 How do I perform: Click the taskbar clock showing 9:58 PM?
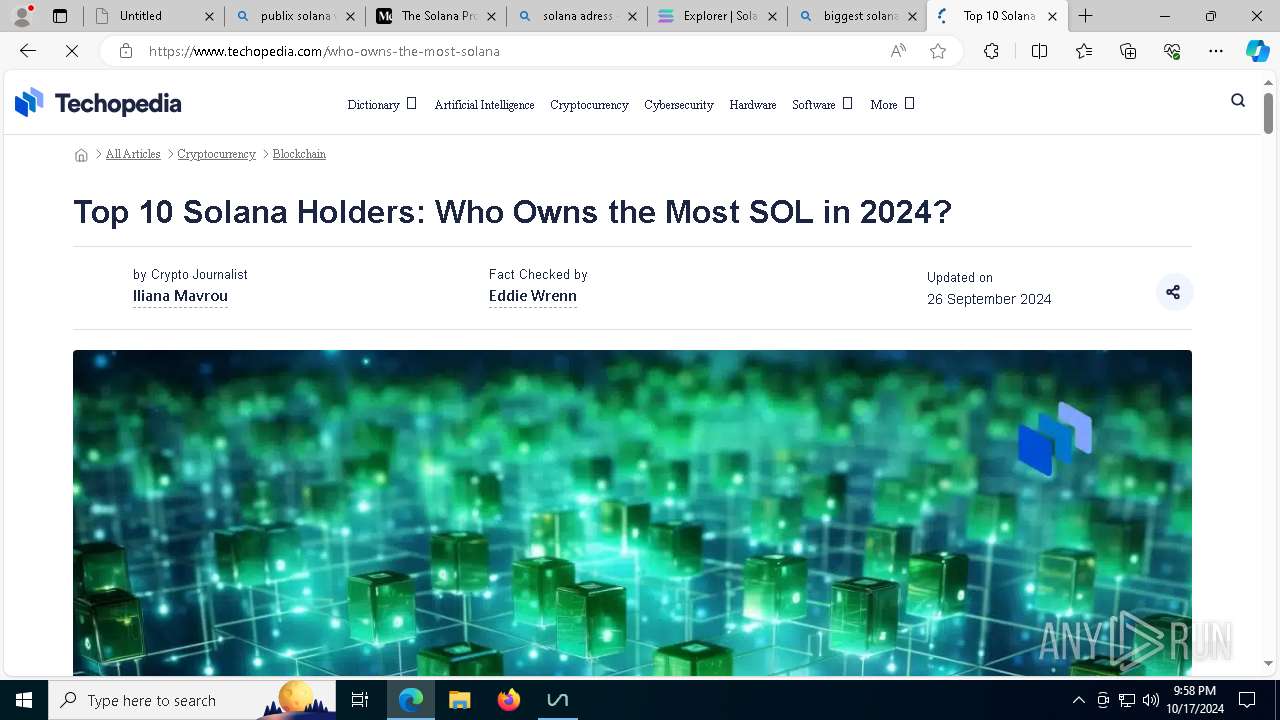1195,700
